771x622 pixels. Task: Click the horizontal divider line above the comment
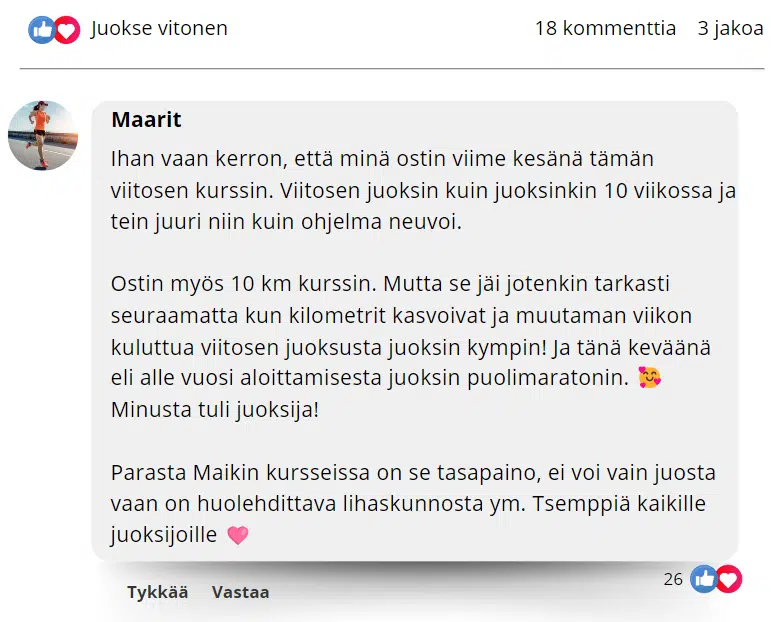click(x=391, y=69)
